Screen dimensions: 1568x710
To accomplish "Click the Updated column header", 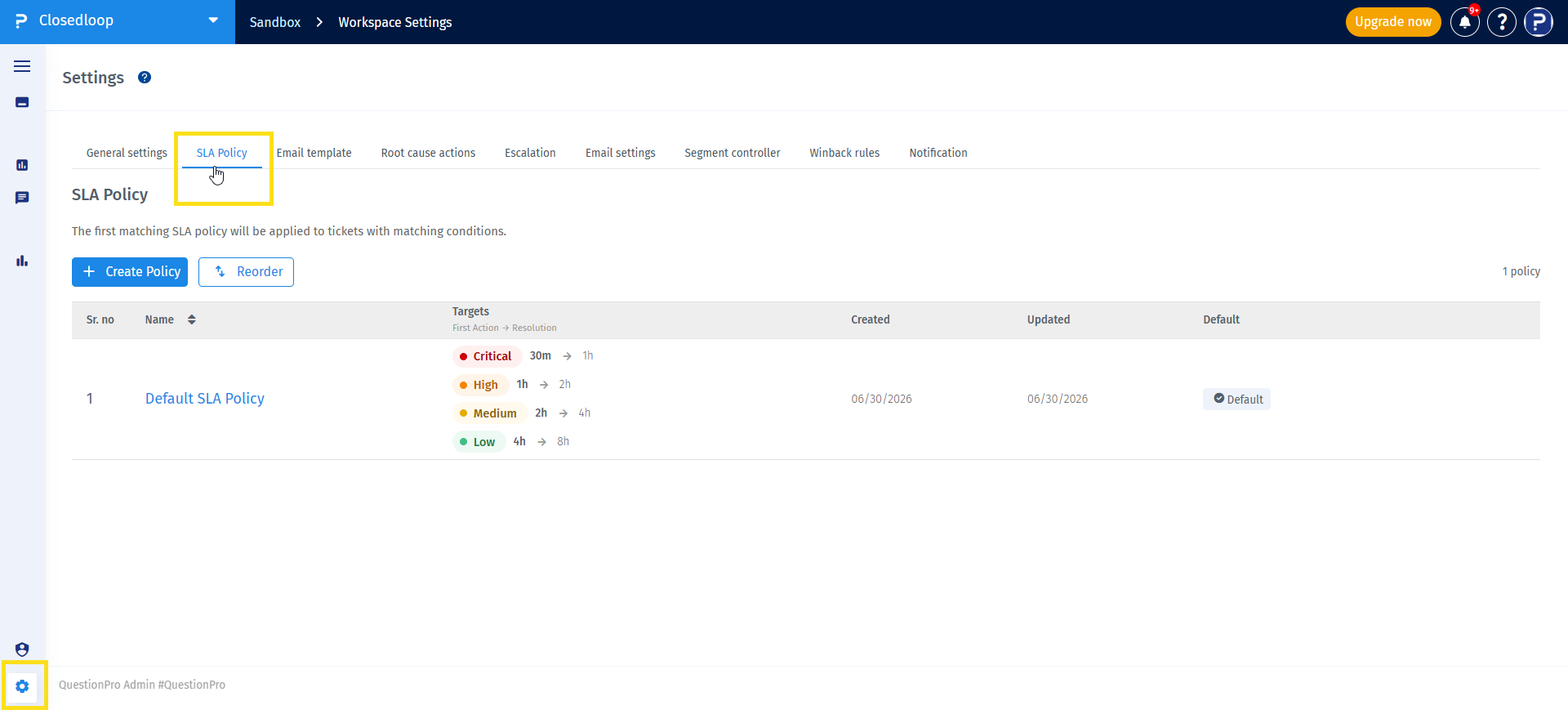I will coord(1049,319).
